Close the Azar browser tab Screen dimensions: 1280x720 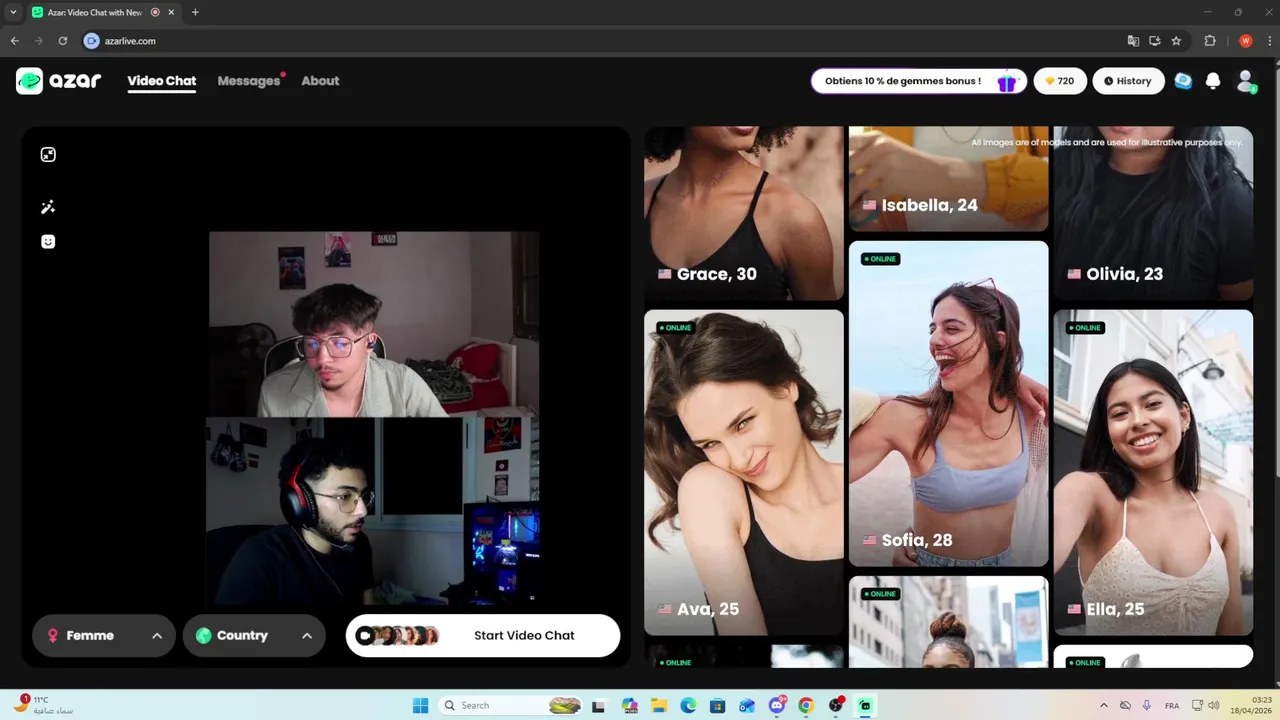click(172, 12)
